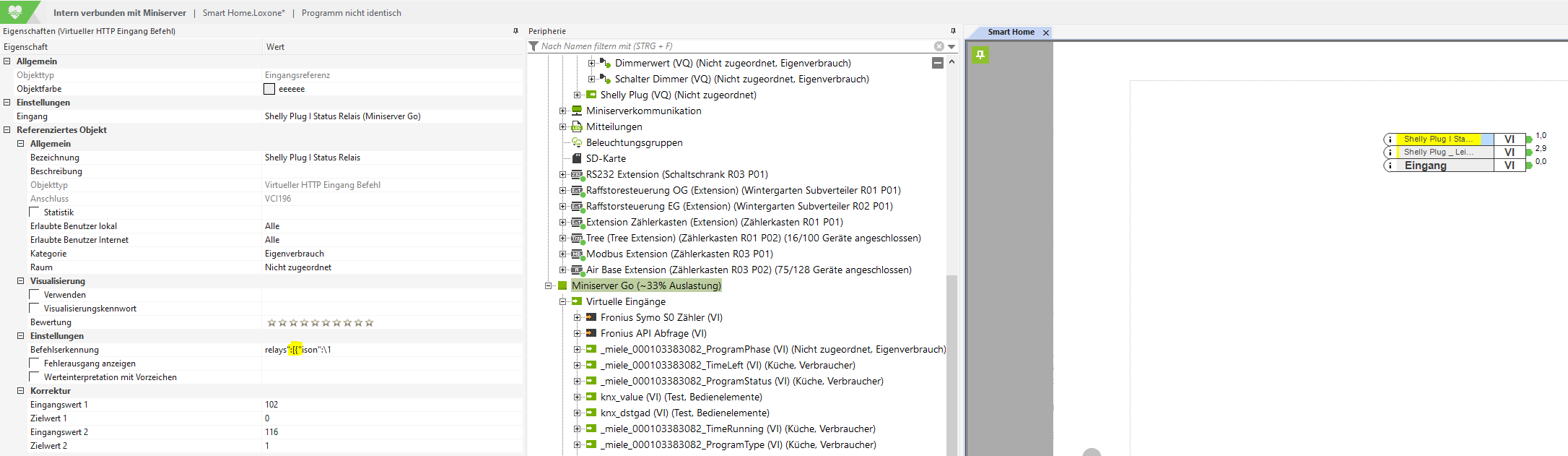Click the Kategorie value Eigenverbrauch
Image resolution: width=1568 pixels, height=456 pixels.
point(393,254)
